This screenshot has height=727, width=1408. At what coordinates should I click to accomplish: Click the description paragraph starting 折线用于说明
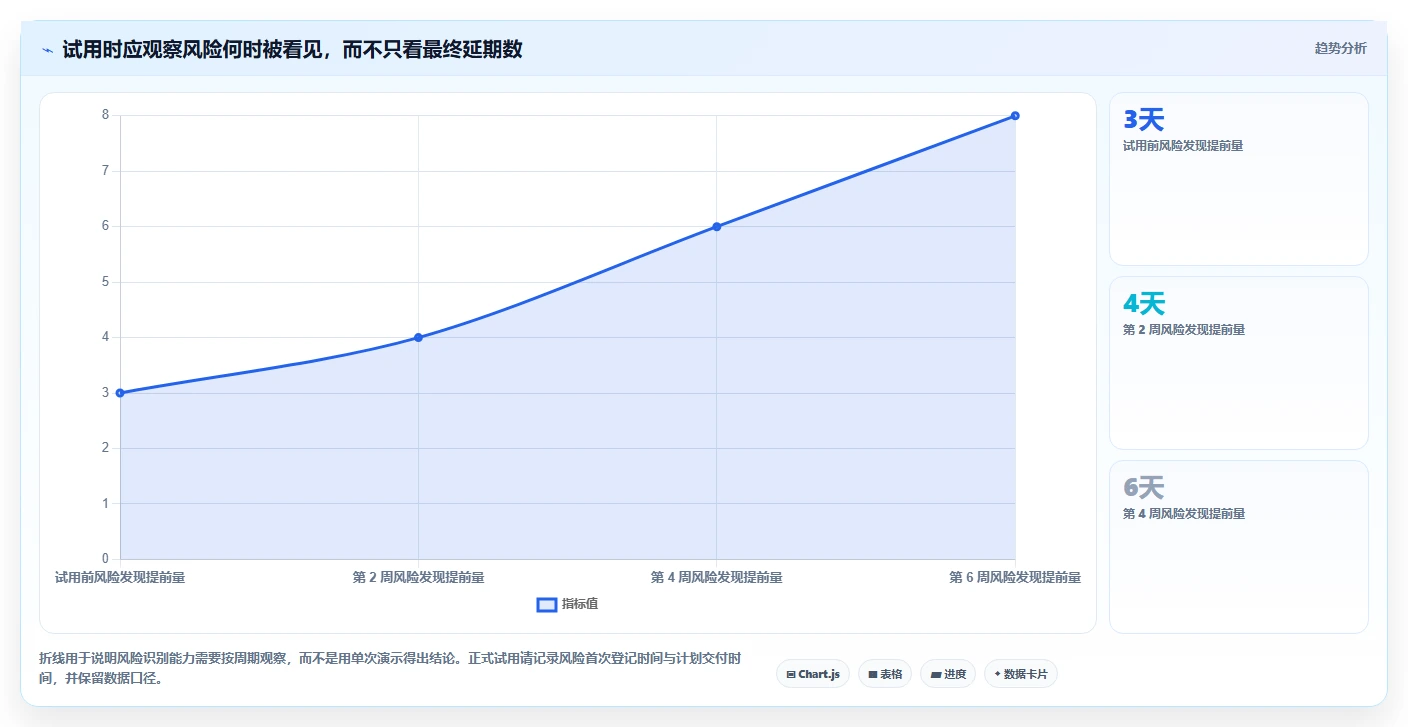(390, 668)
